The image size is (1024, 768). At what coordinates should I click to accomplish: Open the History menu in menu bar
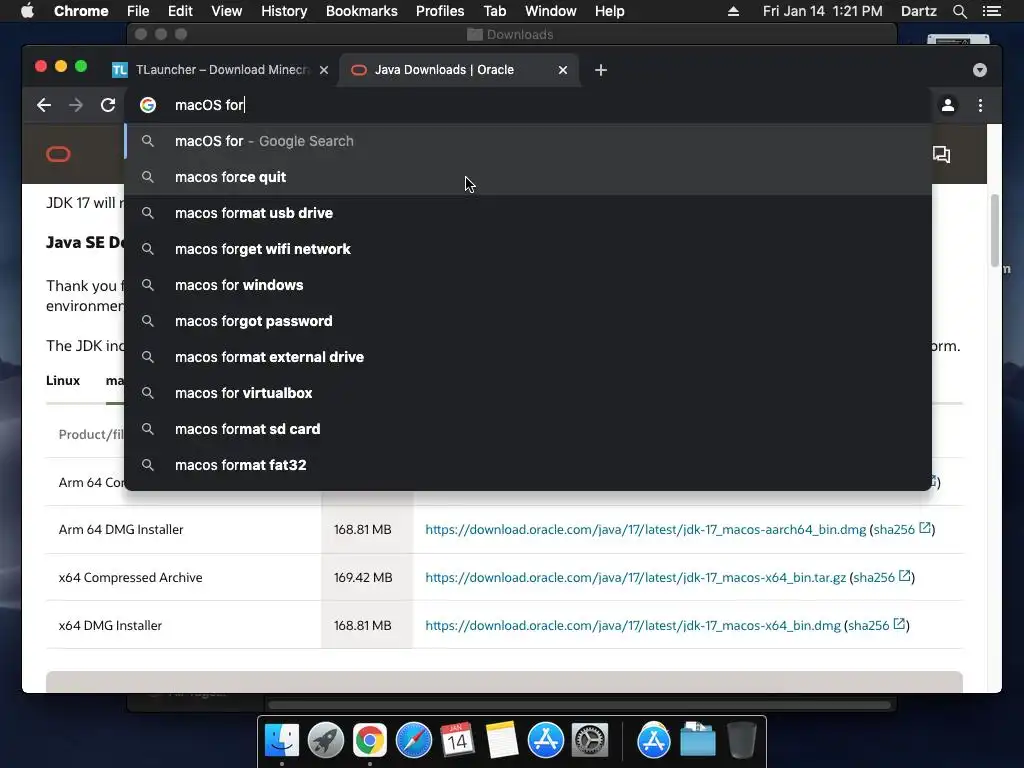(284, 11)
